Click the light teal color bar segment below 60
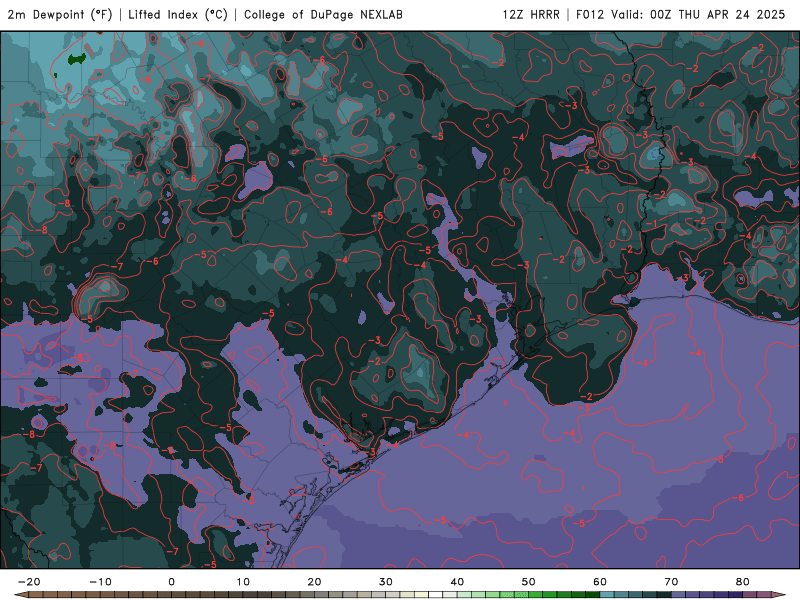 point(607,594)
